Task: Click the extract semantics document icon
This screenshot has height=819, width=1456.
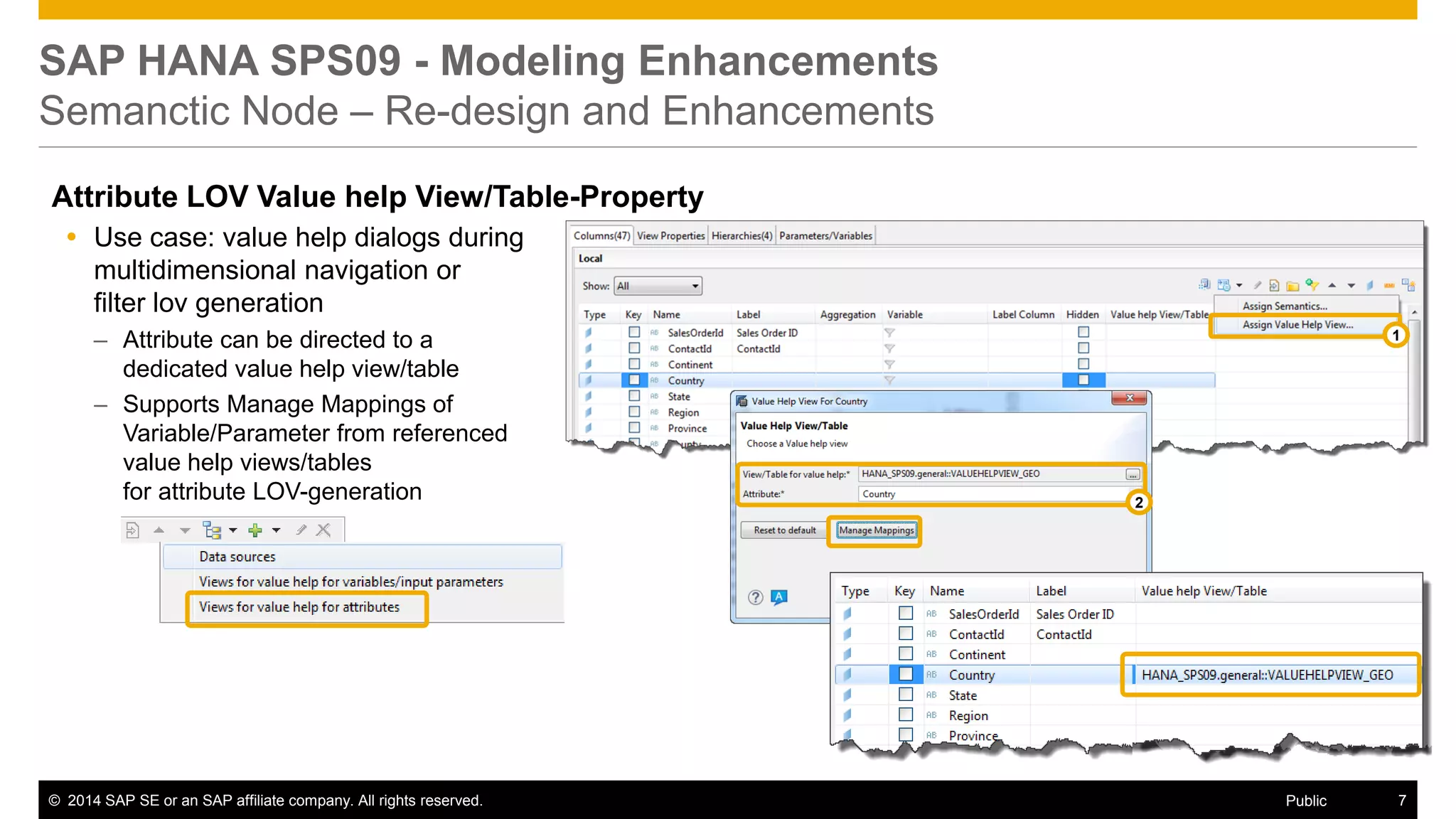Action: click(1275, 286)
